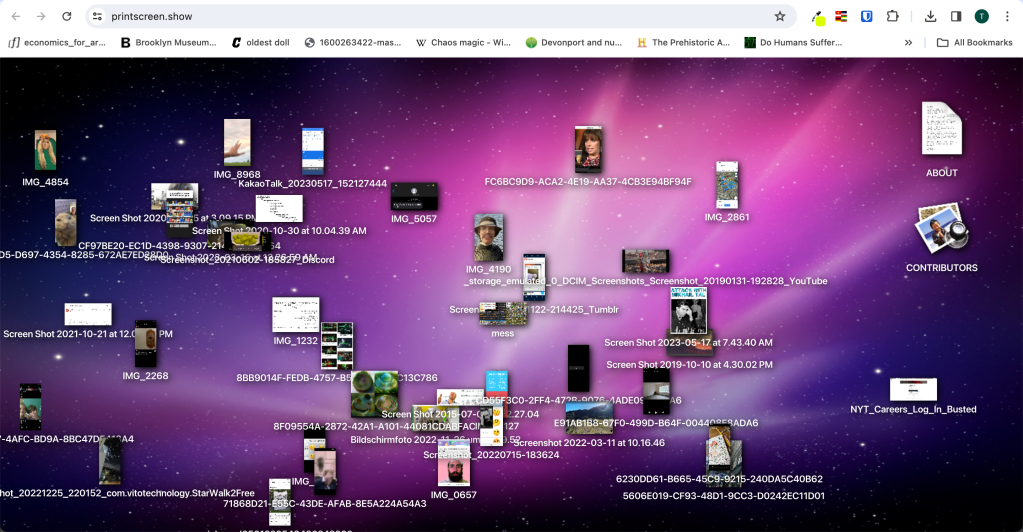Open the Brooklyn Museum bookmark
The width and height of the screenshot is (1023, 532).
click(x=168, y=43)
